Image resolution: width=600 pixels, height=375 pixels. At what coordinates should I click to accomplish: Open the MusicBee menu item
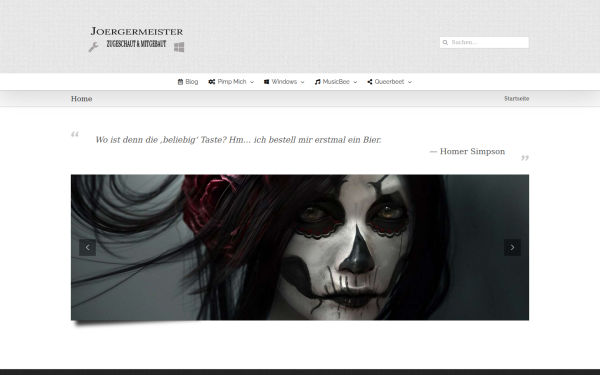[336, 82]
